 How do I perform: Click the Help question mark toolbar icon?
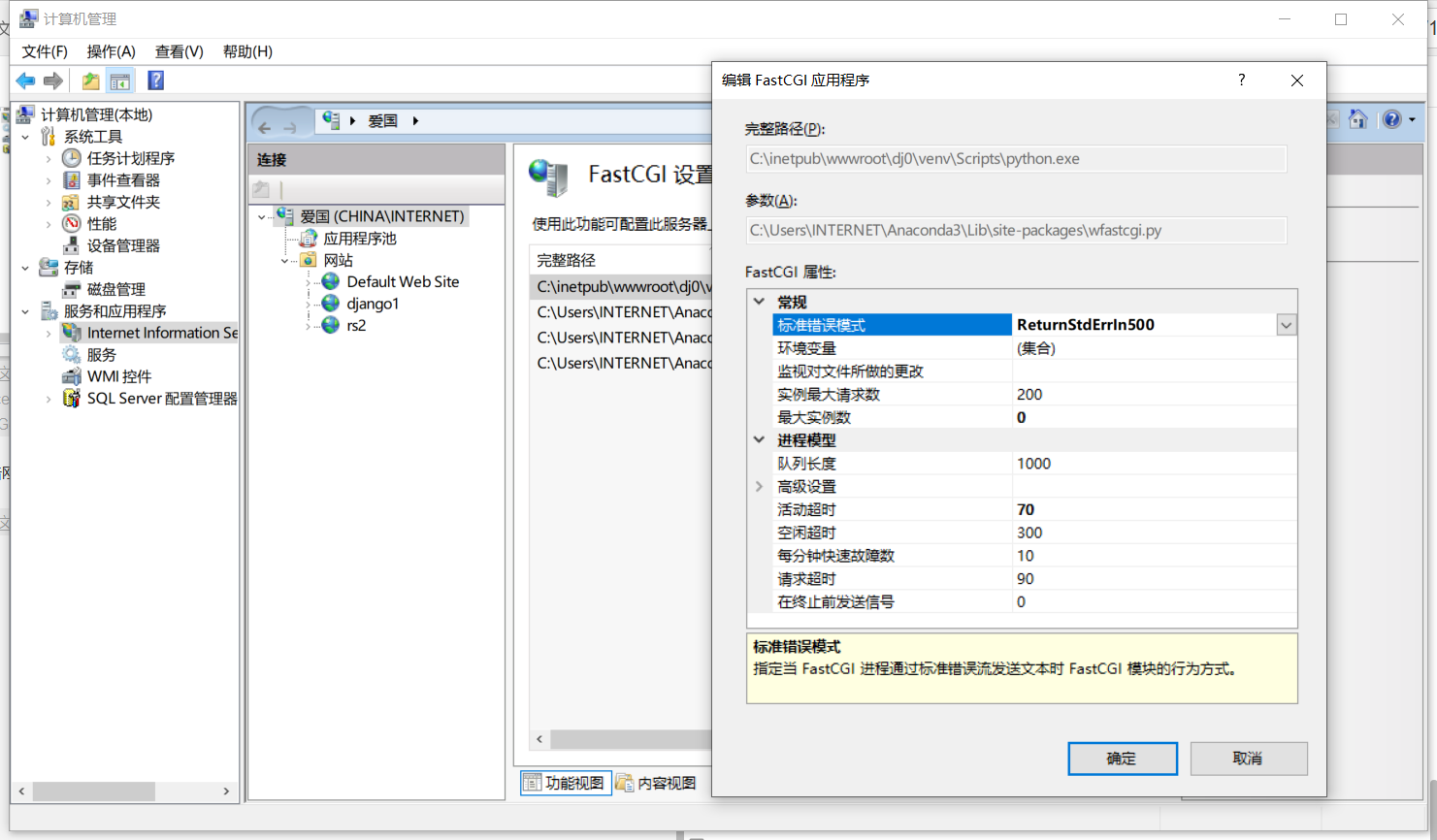[155, 81]
